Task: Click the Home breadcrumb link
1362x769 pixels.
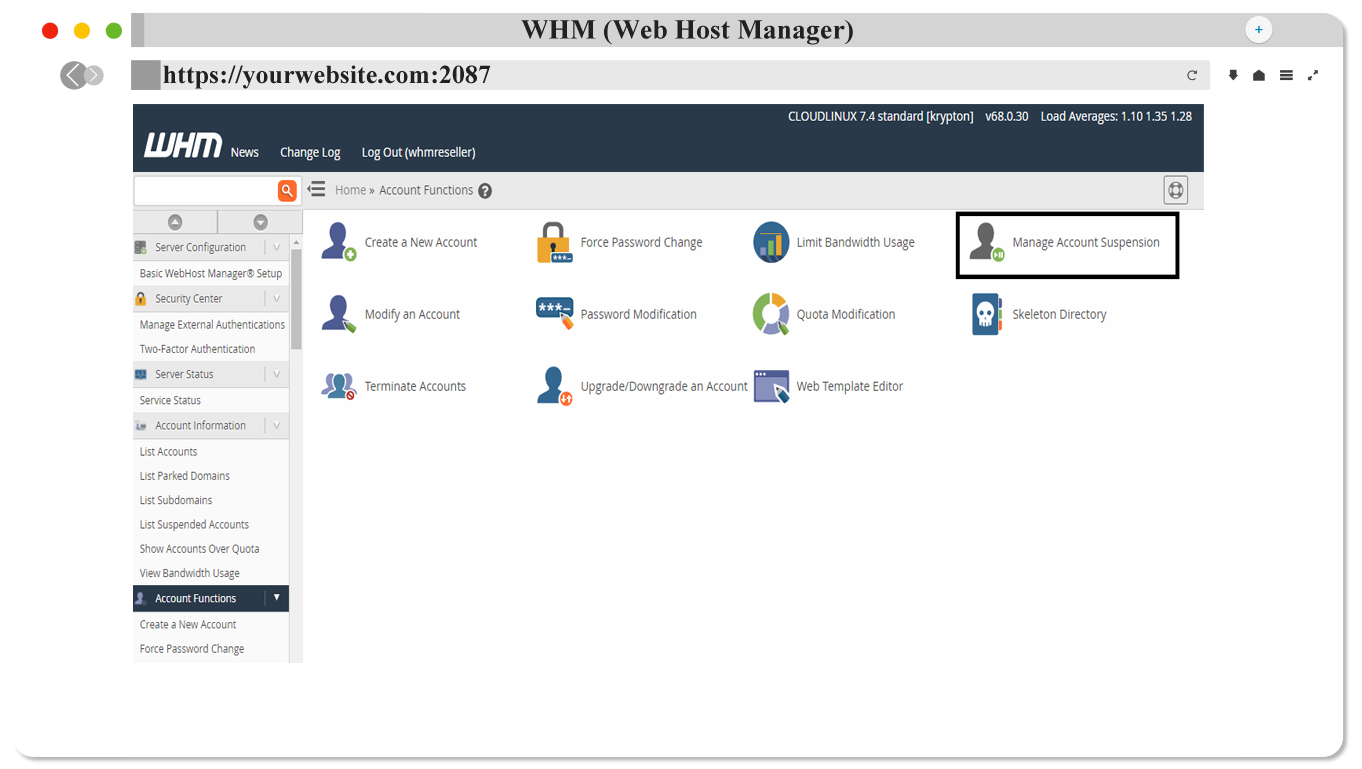Action: click(x=350, y=190)
